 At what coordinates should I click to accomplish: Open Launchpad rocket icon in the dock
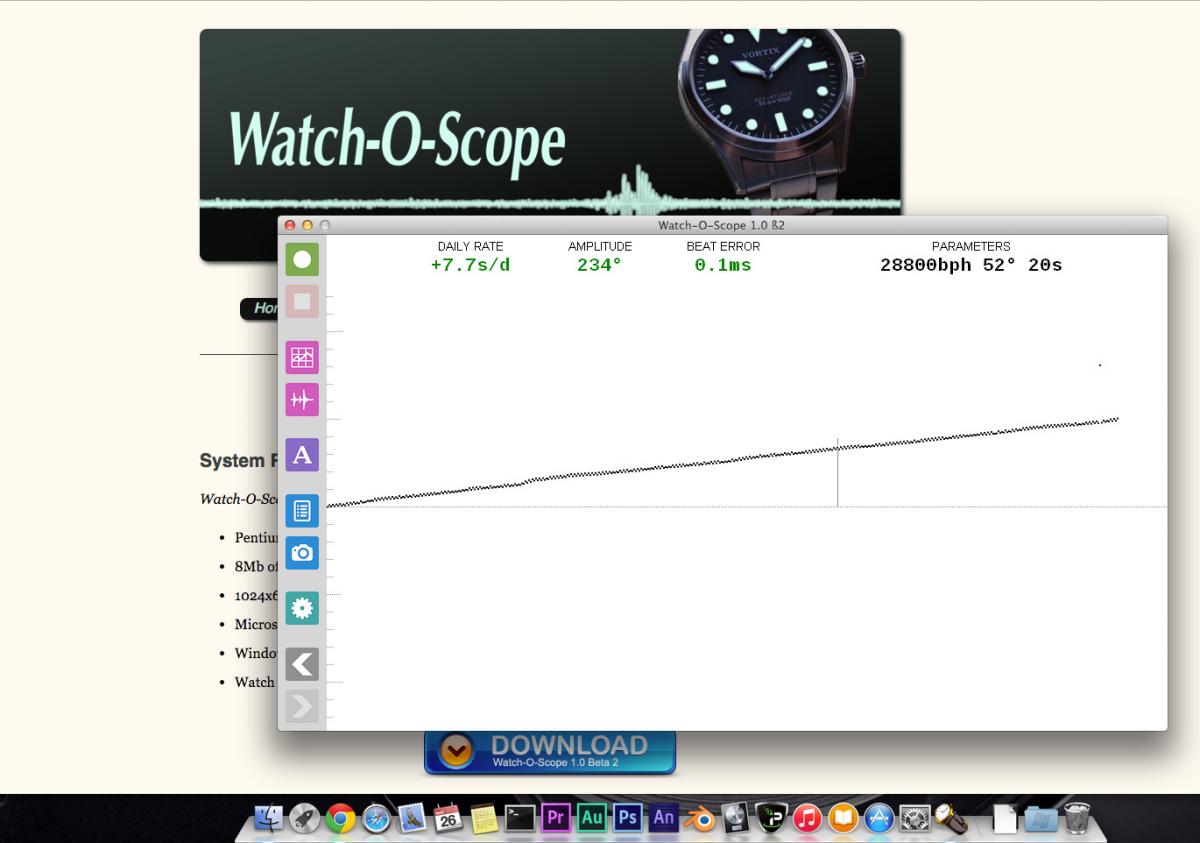pyautogui.click(x=304, y=818)
